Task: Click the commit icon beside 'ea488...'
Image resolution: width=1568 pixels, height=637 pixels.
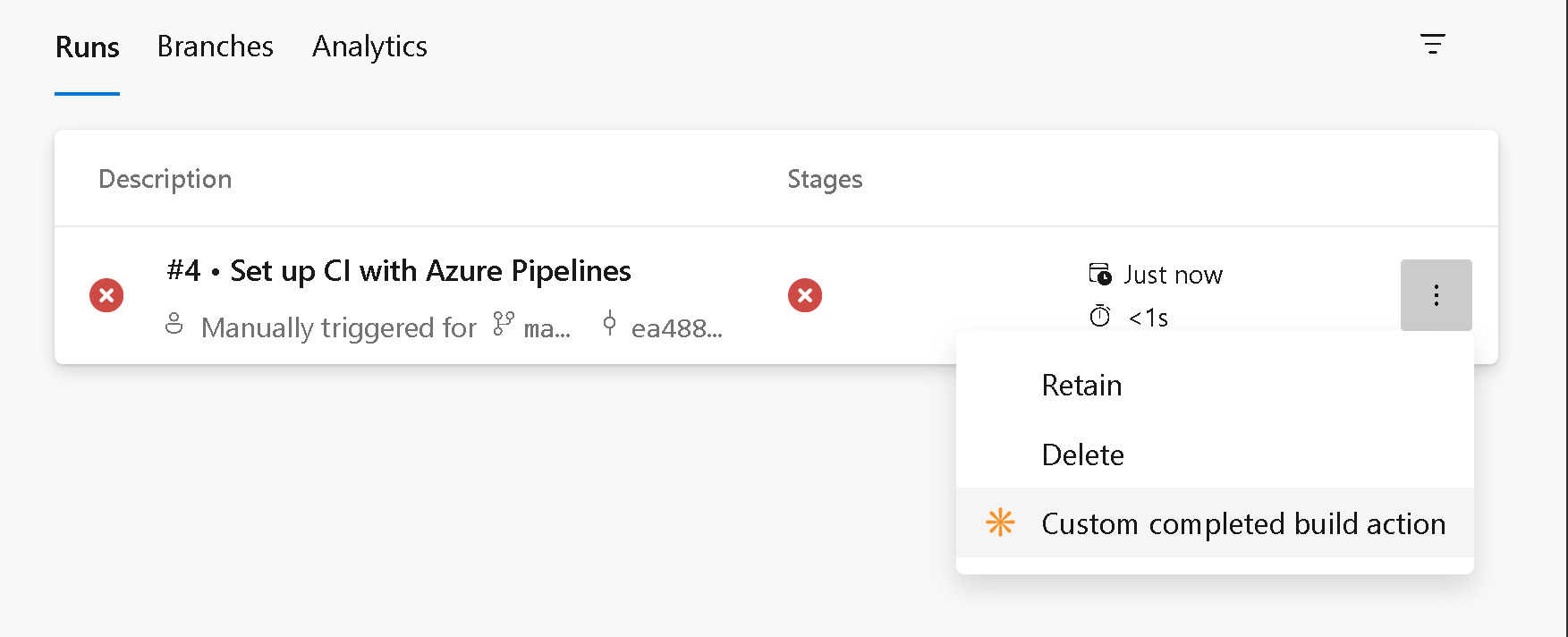Action: coord(609,326)
